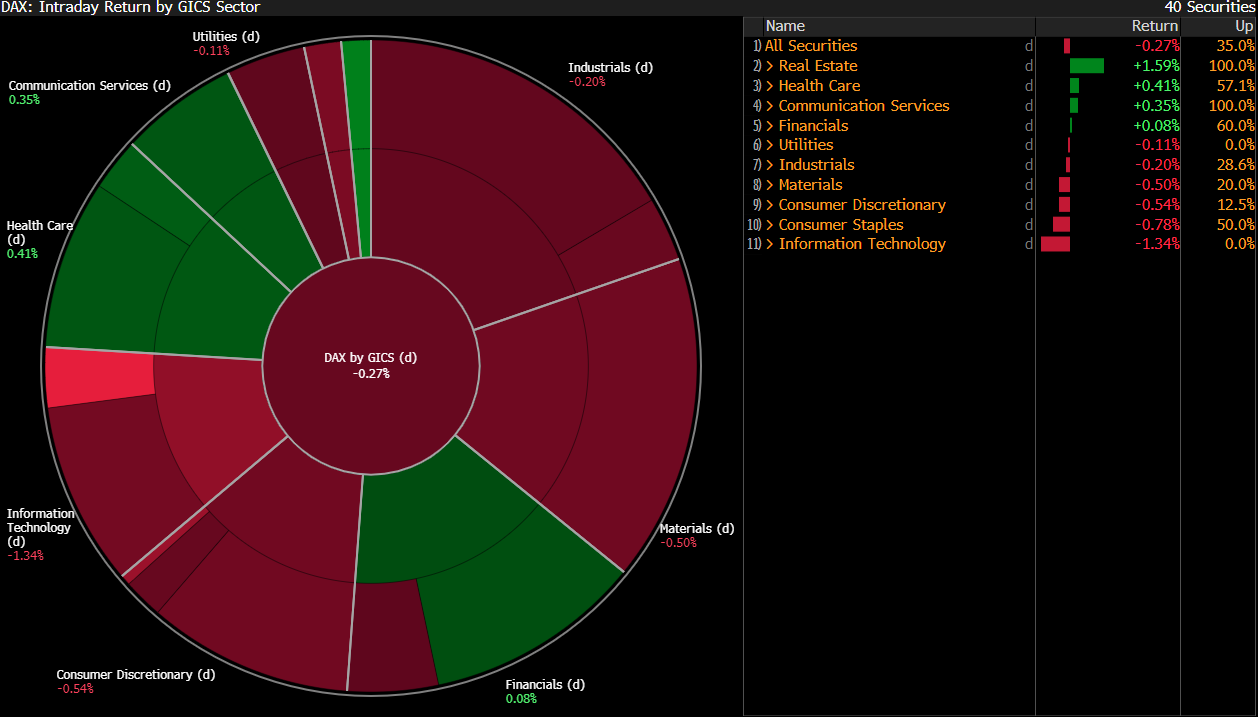This screenshot has height=717, width=1258.
Task: Expand the Consumer Discretionary table row
Action: pyautogui.click(x=770, y=205)
